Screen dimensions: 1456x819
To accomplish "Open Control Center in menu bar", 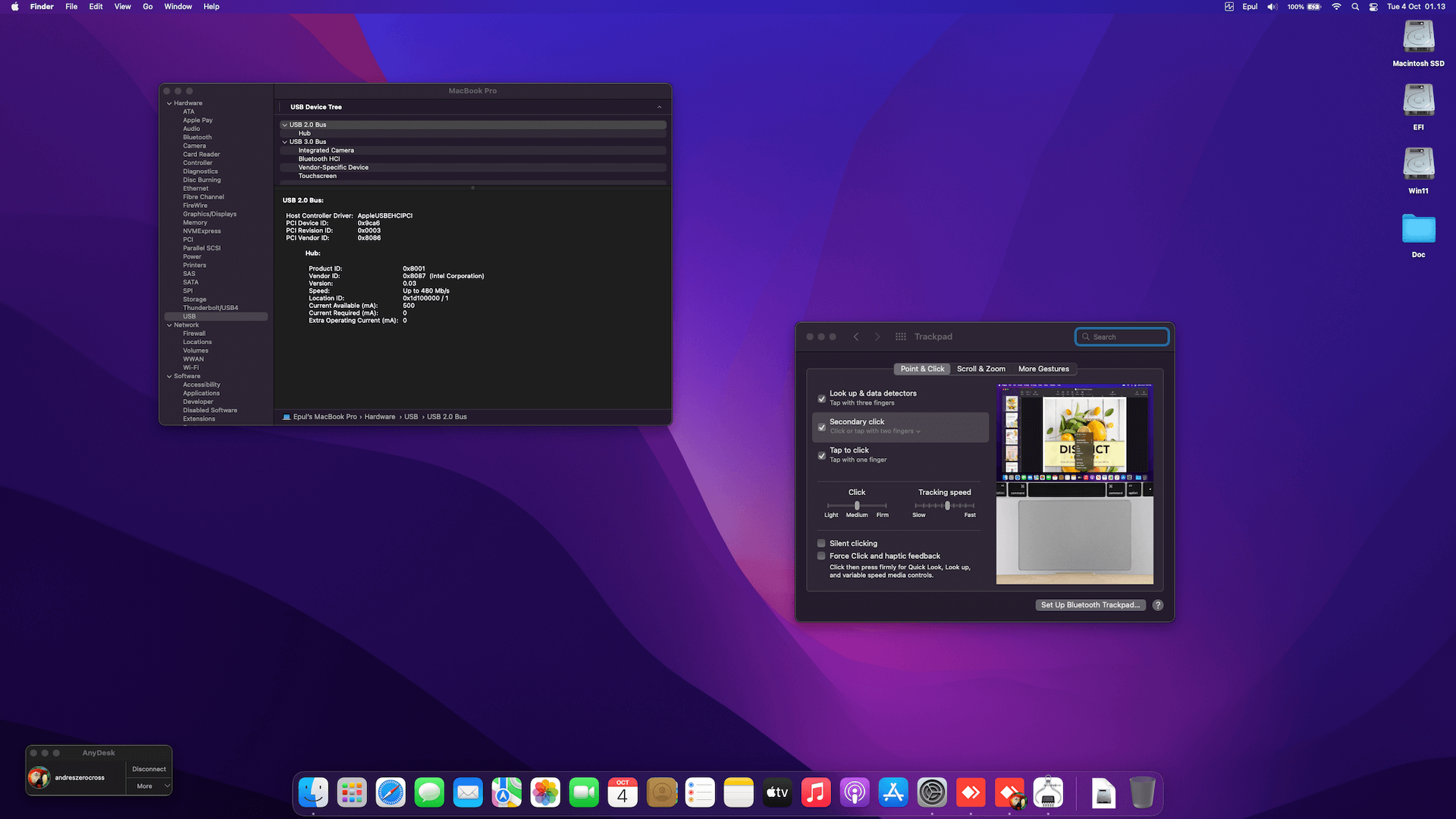I will (1373, 7).
